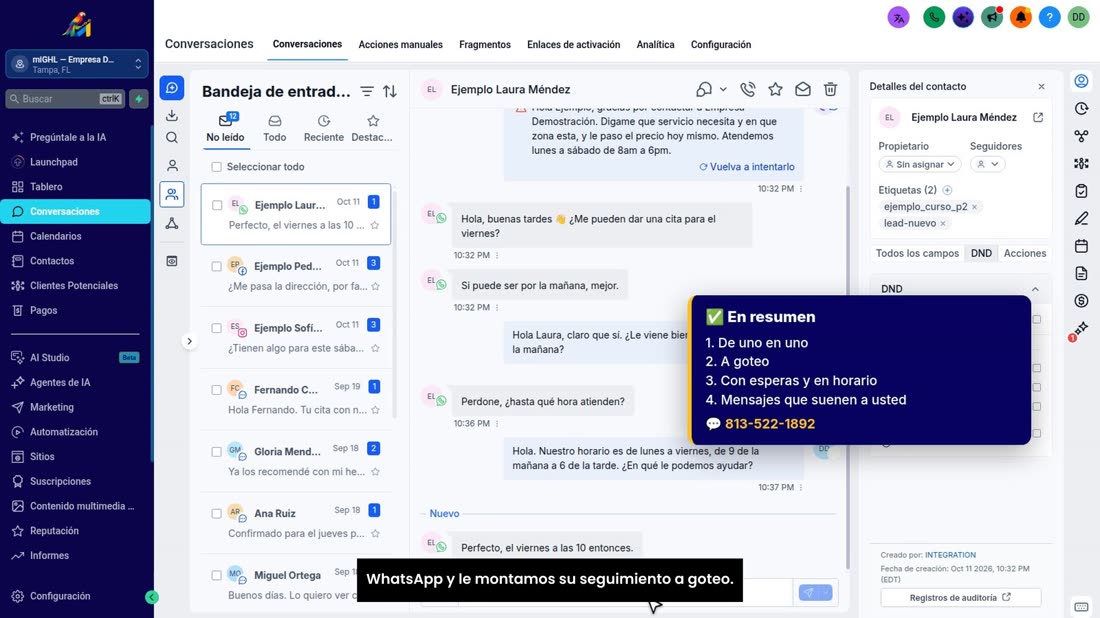1100x618 pixels.
Task: Open the language translate icon
Action: coord(899,17)
